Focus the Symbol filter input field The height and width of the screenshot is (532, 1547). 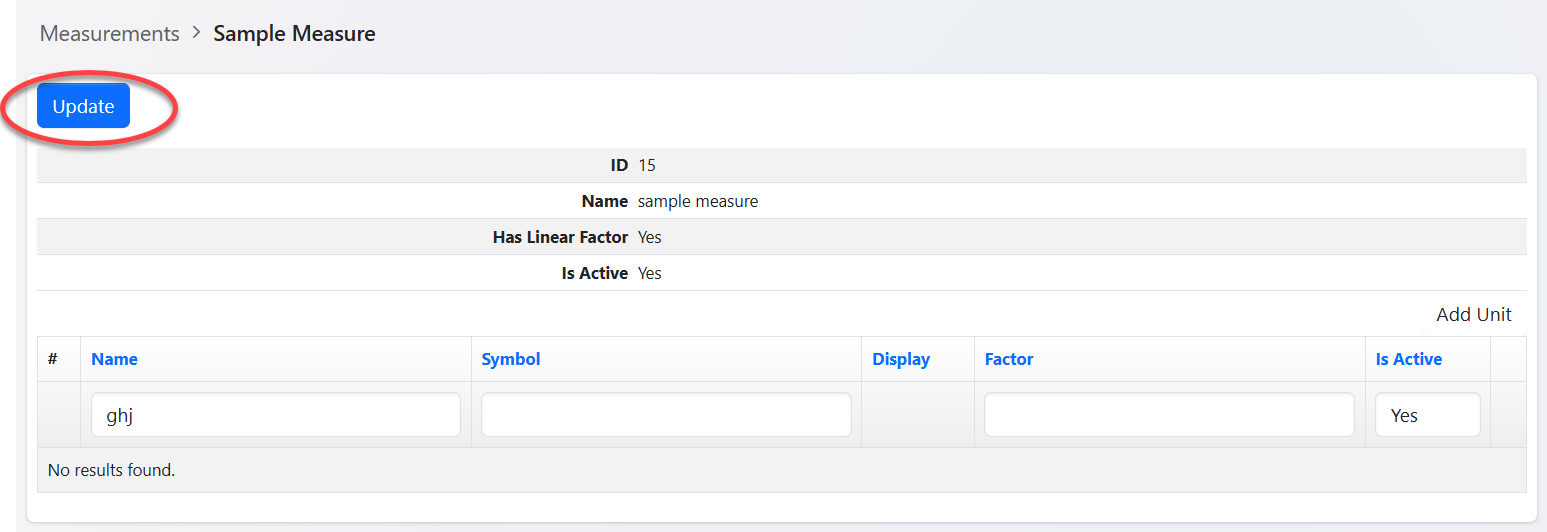(666, 415)
